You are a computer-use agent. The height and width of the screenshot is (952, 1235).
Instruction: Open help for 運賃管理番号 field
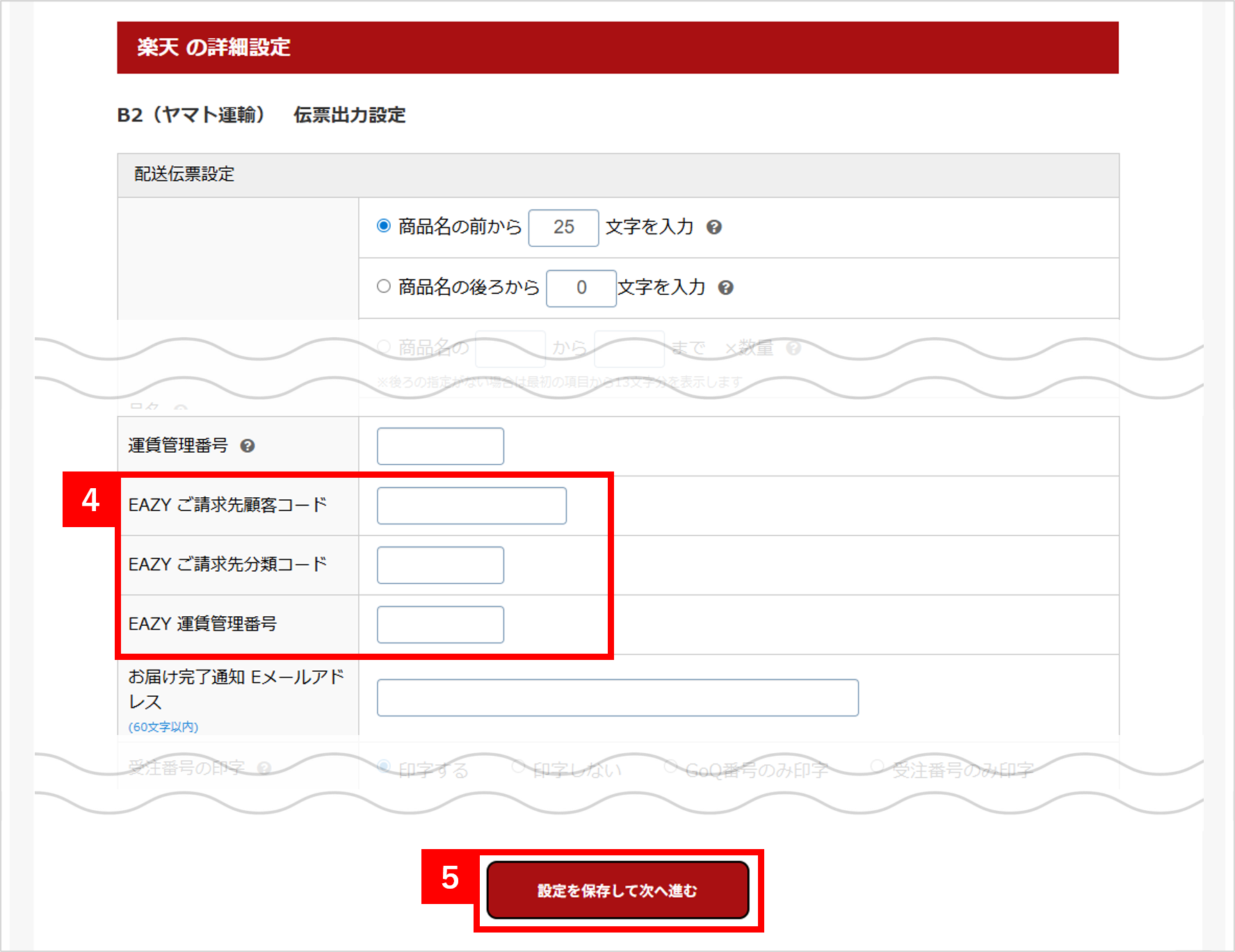[247, 446]
